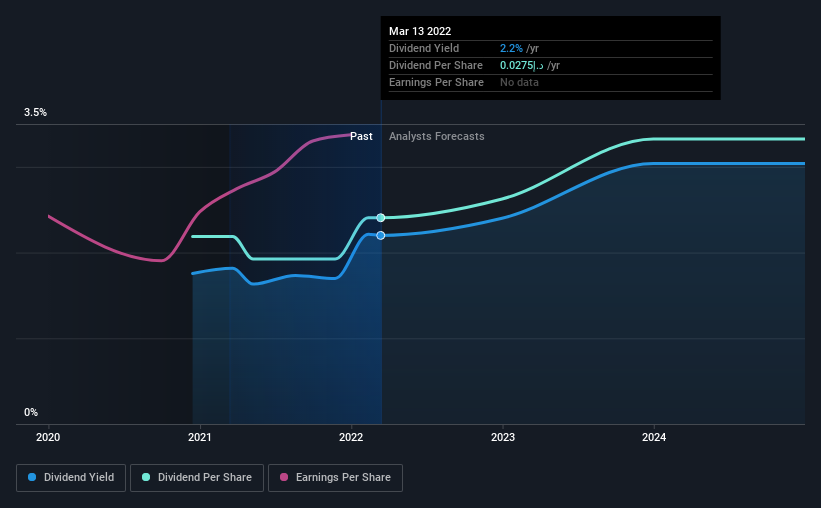Click the 2023 x-axis year label
The height and width of the screenshot is (508, 821).
pyautogui.click(x=503, y=437)
